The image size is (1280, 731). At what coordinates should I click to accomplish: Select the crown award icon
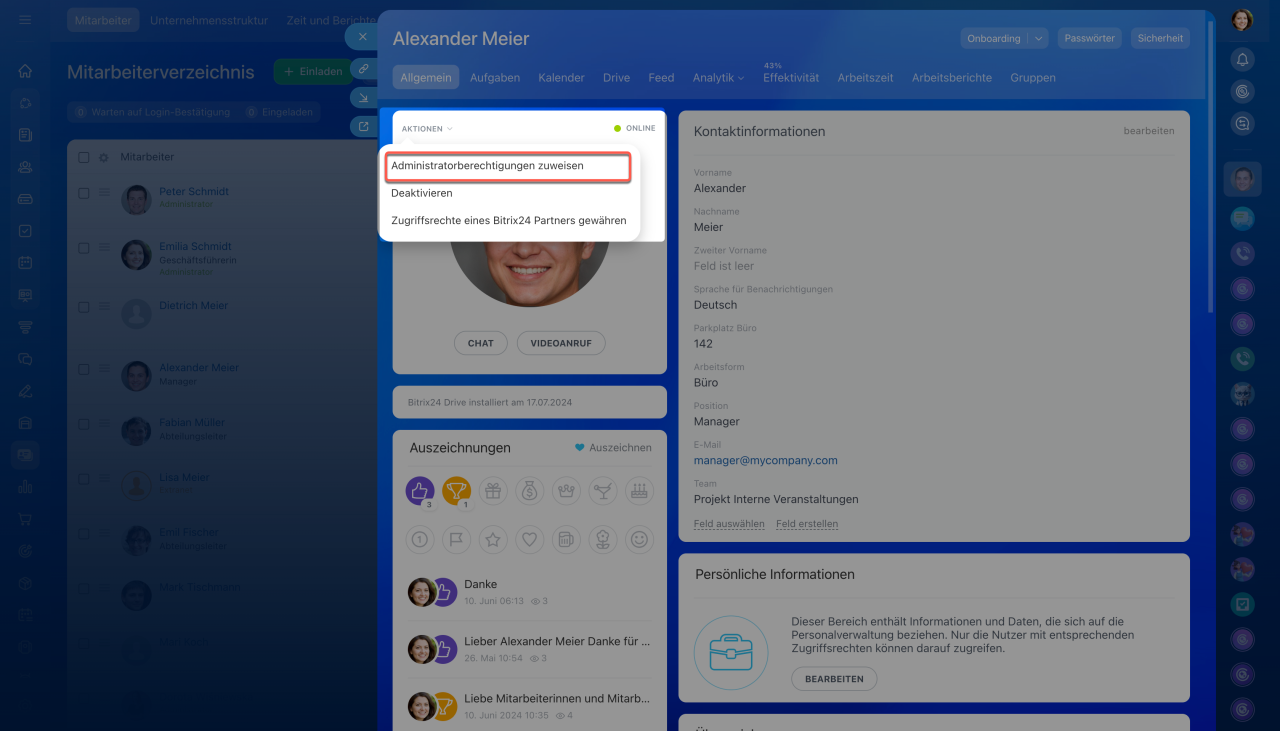tap(566, 490)
